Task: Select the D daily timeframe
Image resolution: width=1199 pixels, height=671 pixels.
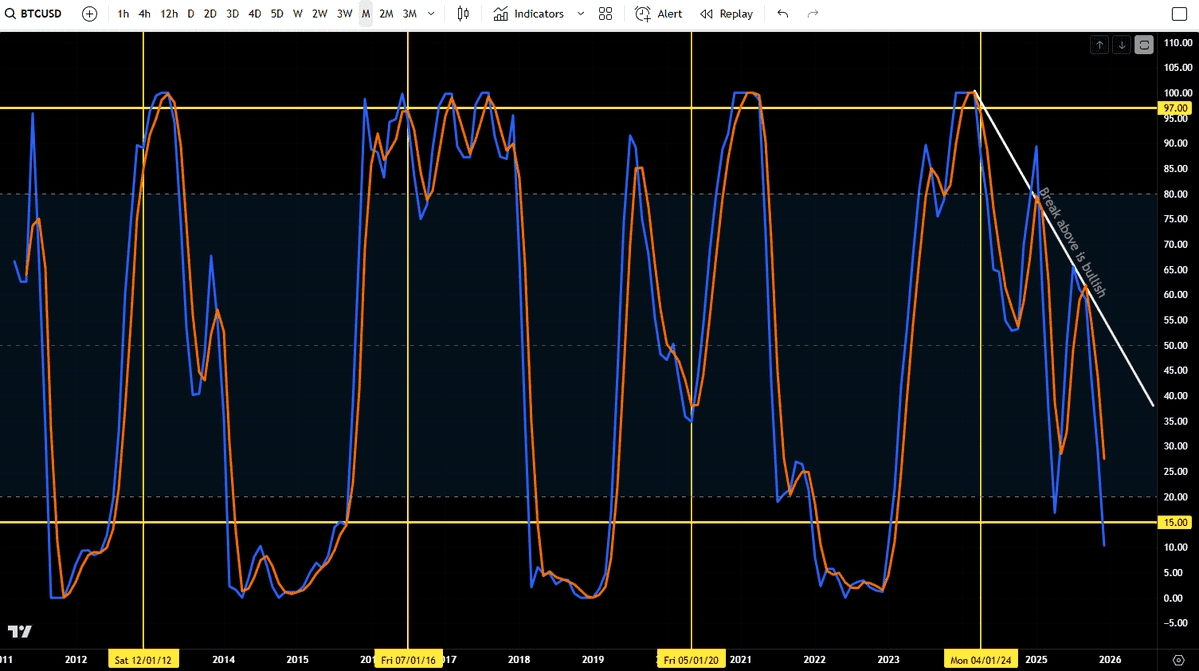Action: click(190, 14)
